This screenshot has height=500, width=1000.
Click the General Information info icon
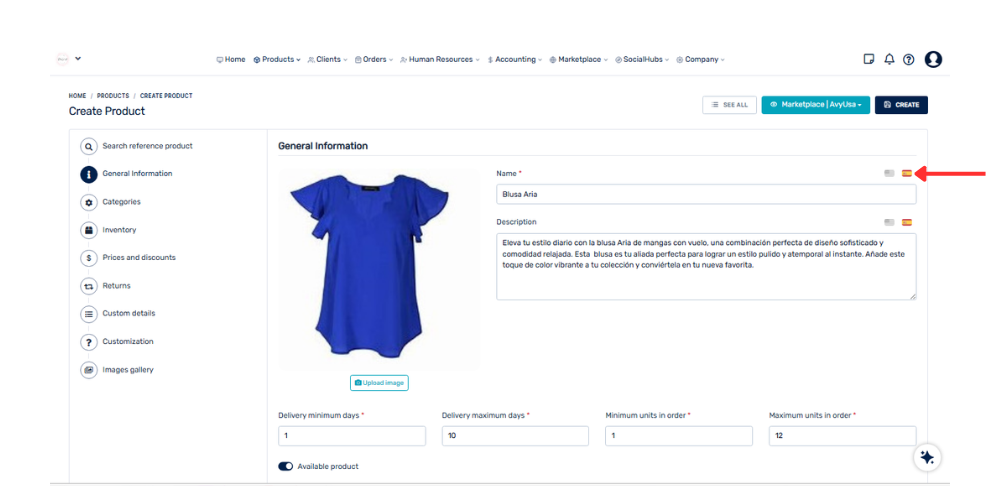pos(89,174)
